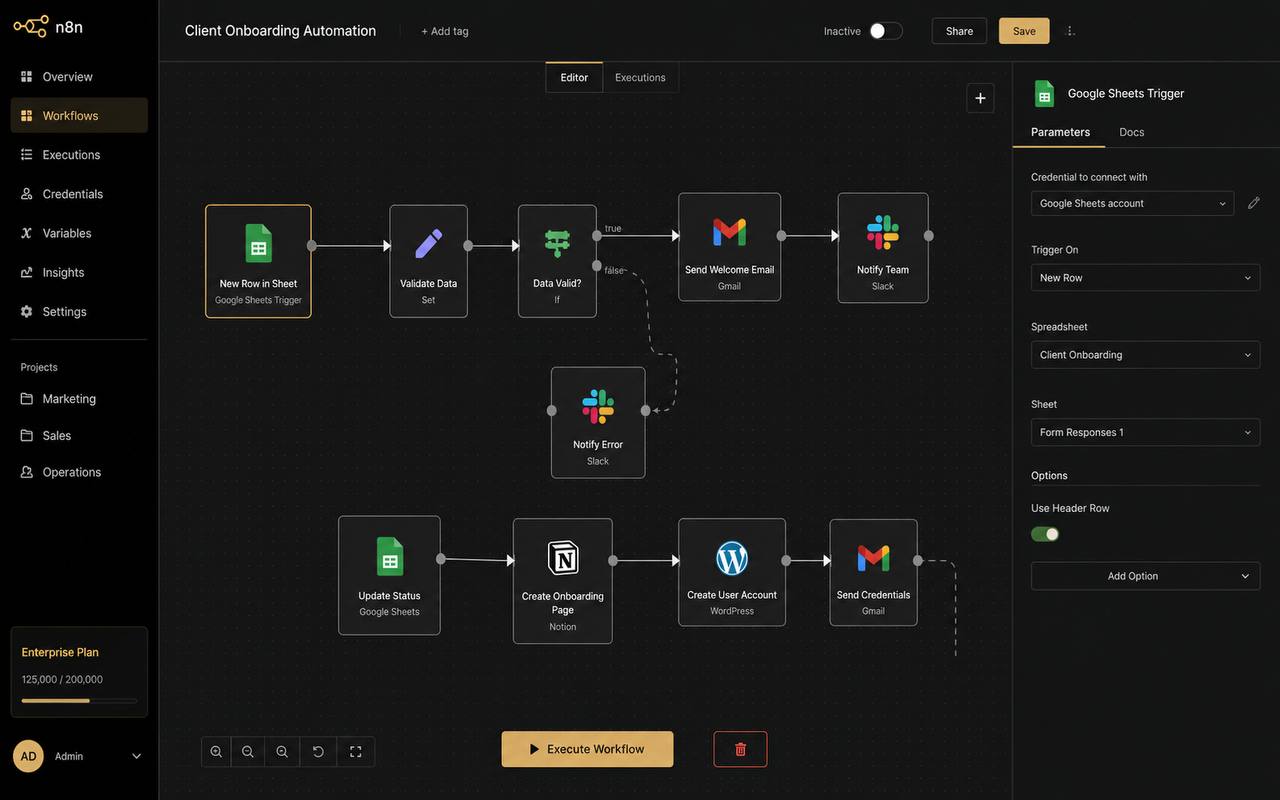Select the Create User Account WordPress node
Image resolution: width=1280 pixels, height=800 pixels.
click(732, 572)
